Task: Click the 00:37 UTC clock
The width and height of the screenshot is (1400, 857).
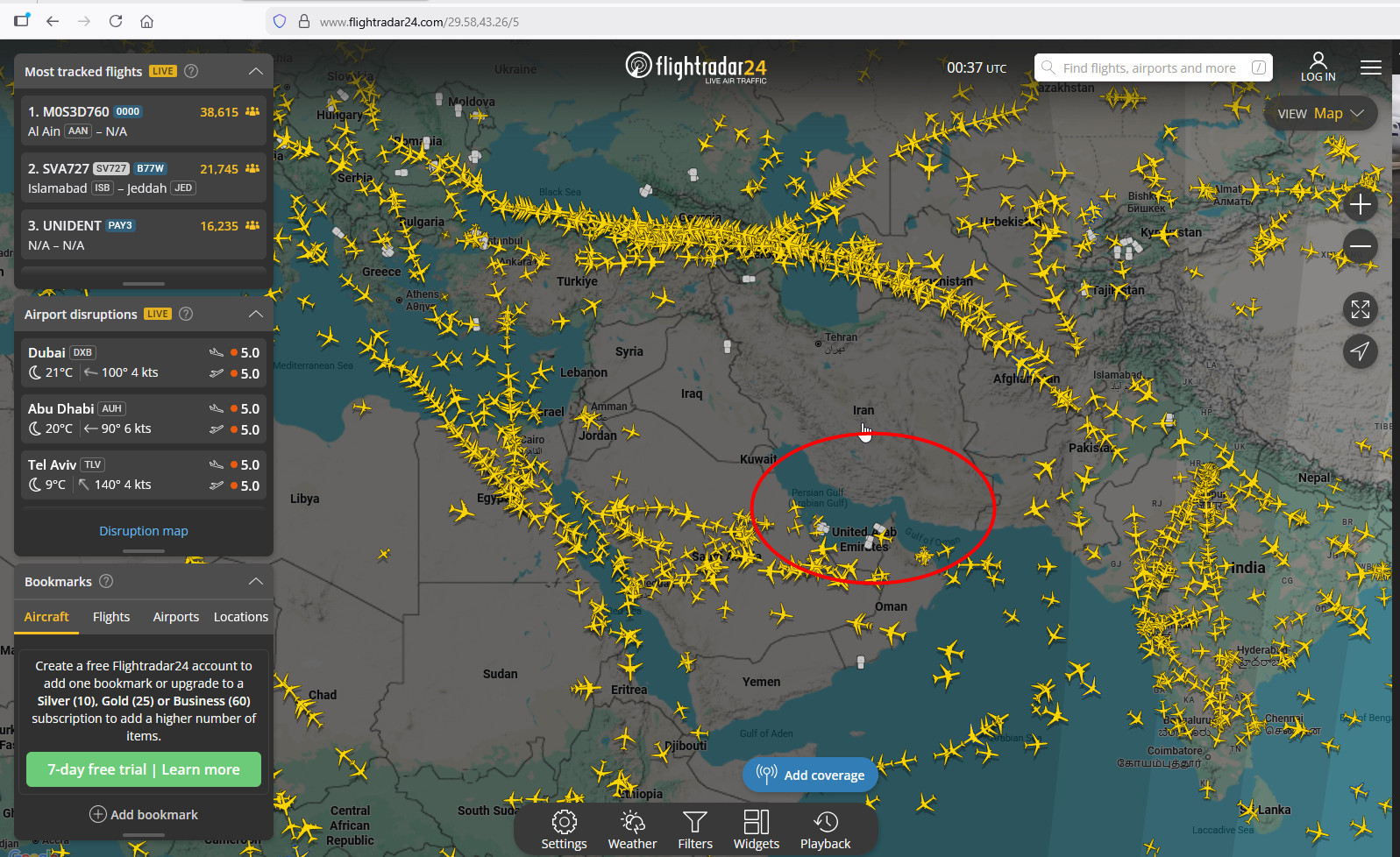Action: [x=977, y=67]
